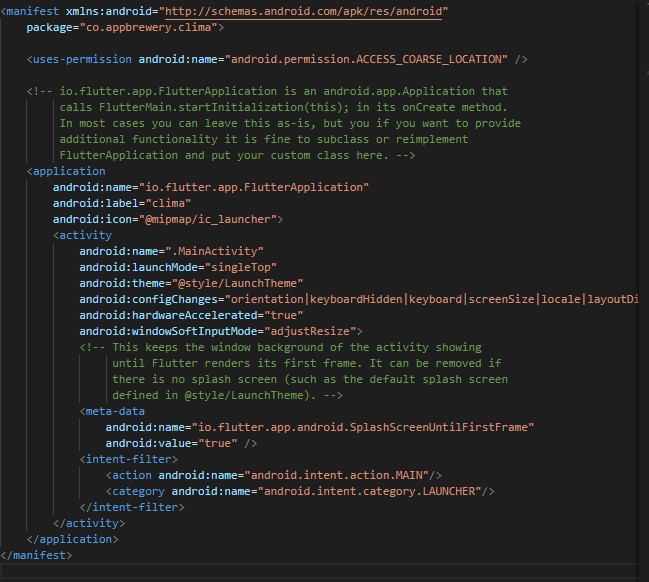
Task: Click the closing activity tag
Action: pyautogui.click(x=89, y=523)
